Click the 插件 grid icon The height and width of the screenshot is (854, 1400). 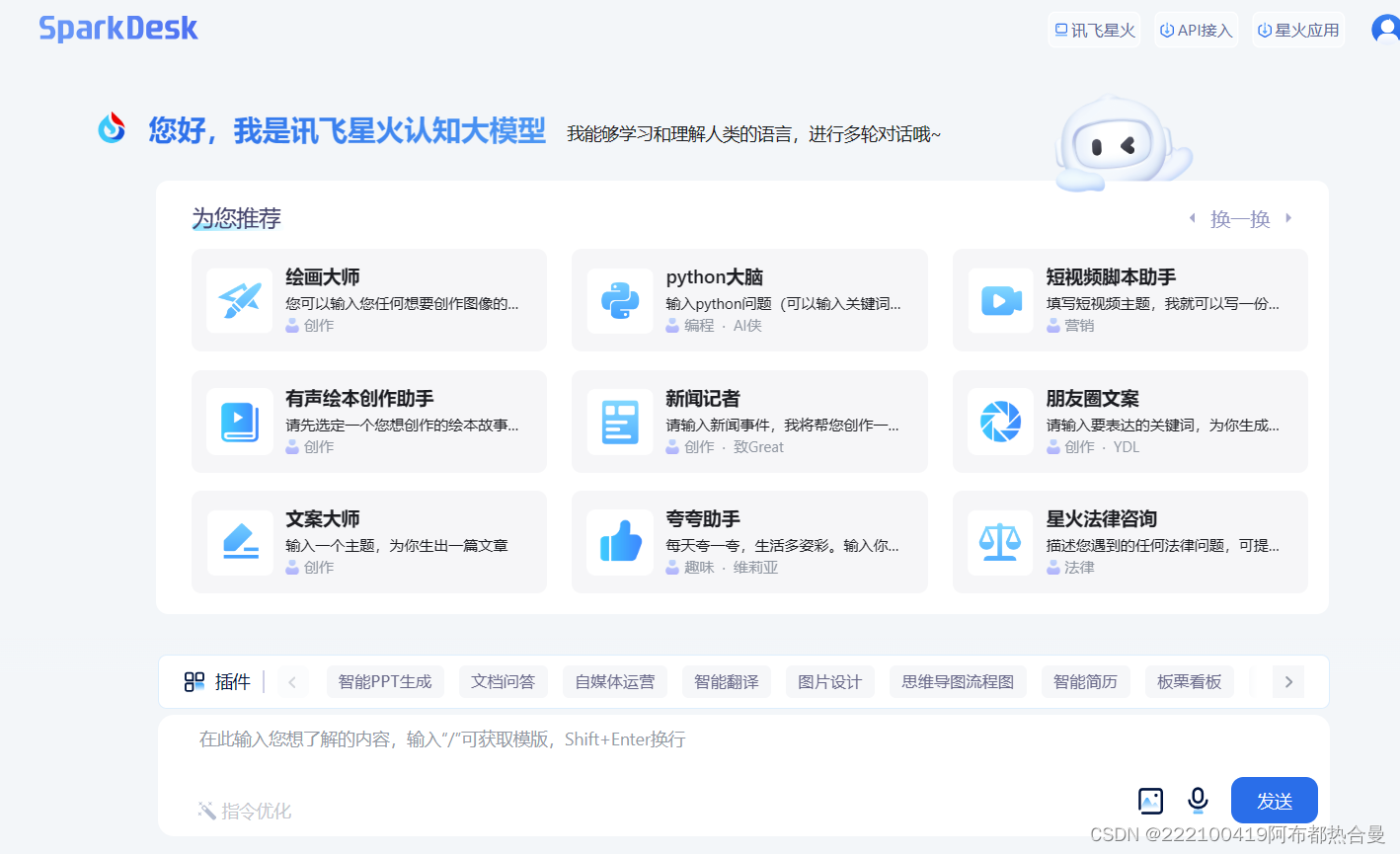click(194, 681)
